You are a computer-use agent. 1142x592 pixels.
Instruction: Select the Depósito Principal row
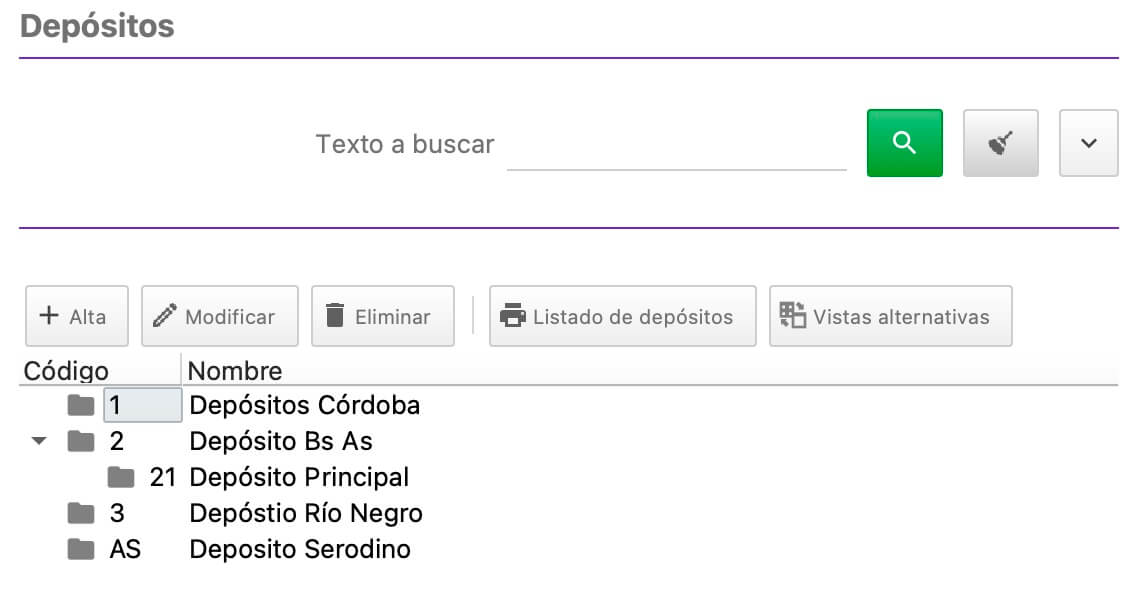568,477
